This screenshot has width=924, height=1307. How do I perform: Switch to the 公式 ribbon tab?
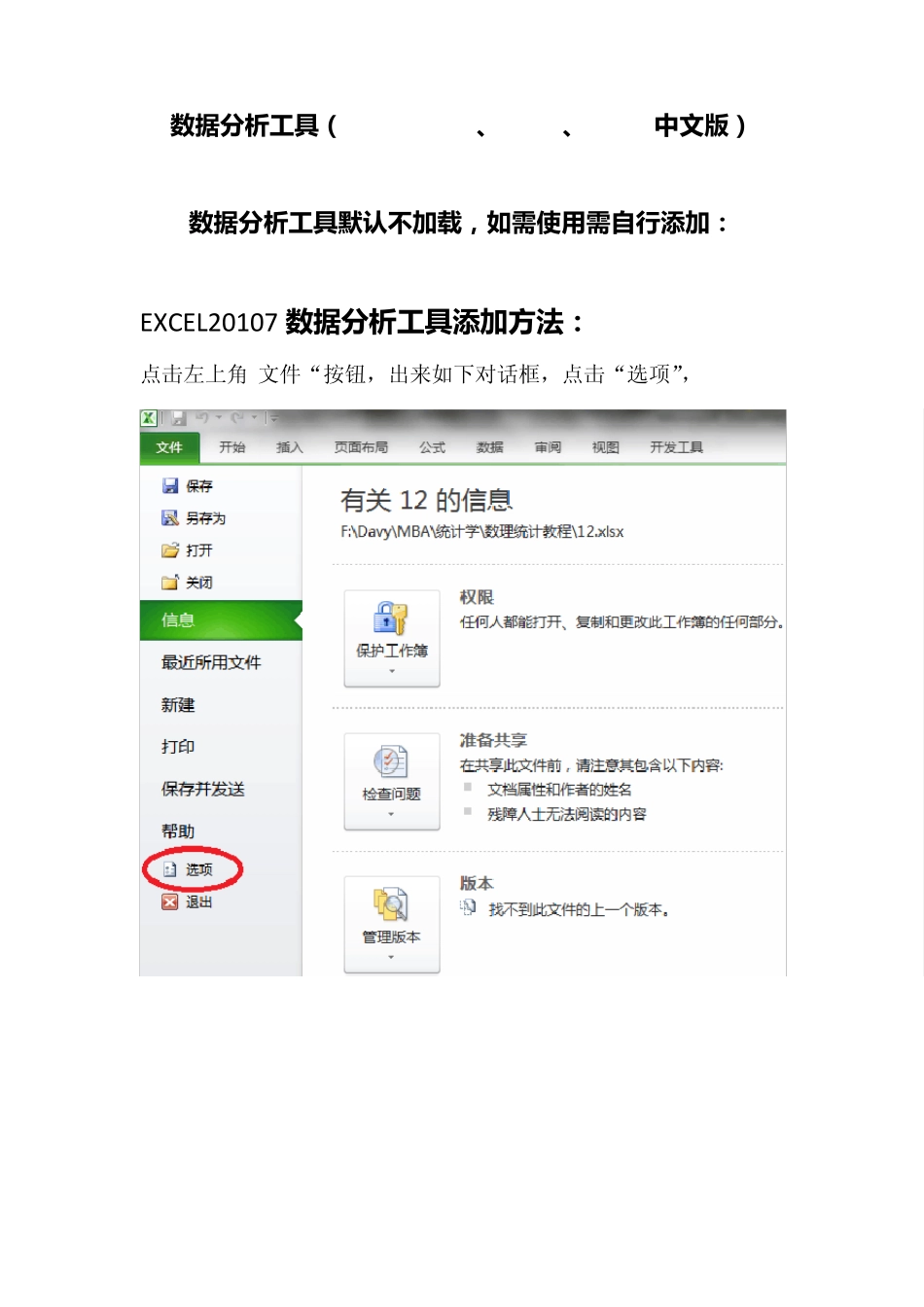click(x=432, y=447)
